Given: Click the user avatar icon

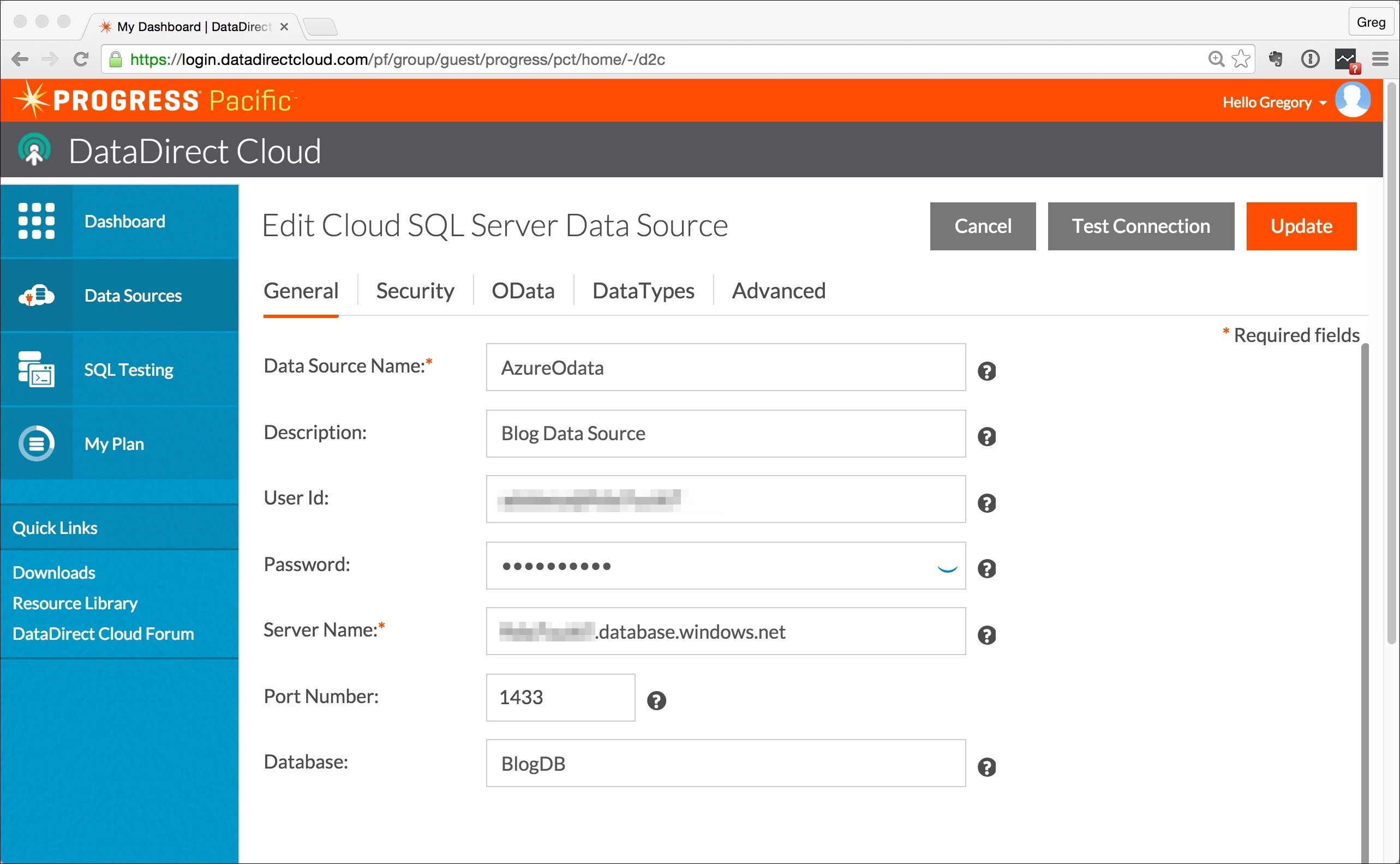Looking at the screenshot, I should click(x=1353, y=99).
